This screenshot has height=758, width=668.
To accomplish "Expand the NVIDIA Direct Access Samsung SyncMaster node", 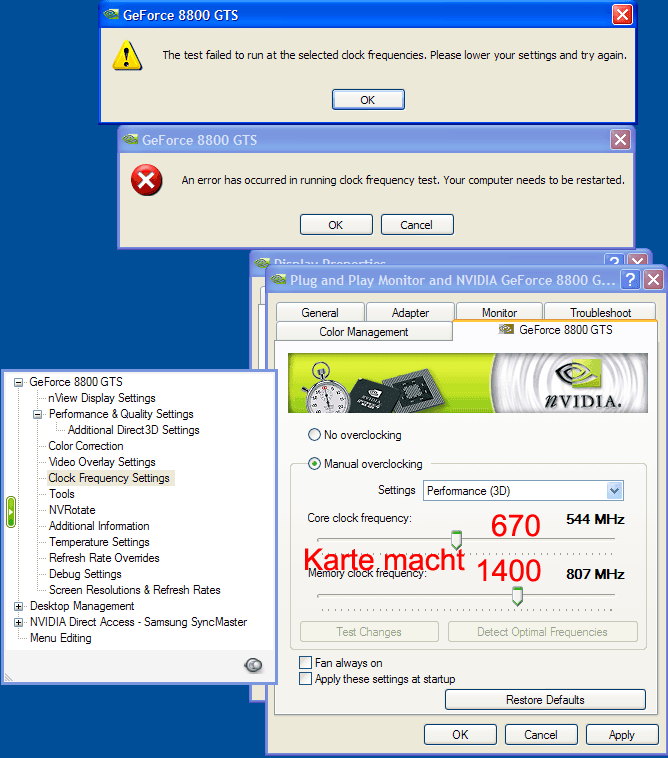I will click(18, 622).
